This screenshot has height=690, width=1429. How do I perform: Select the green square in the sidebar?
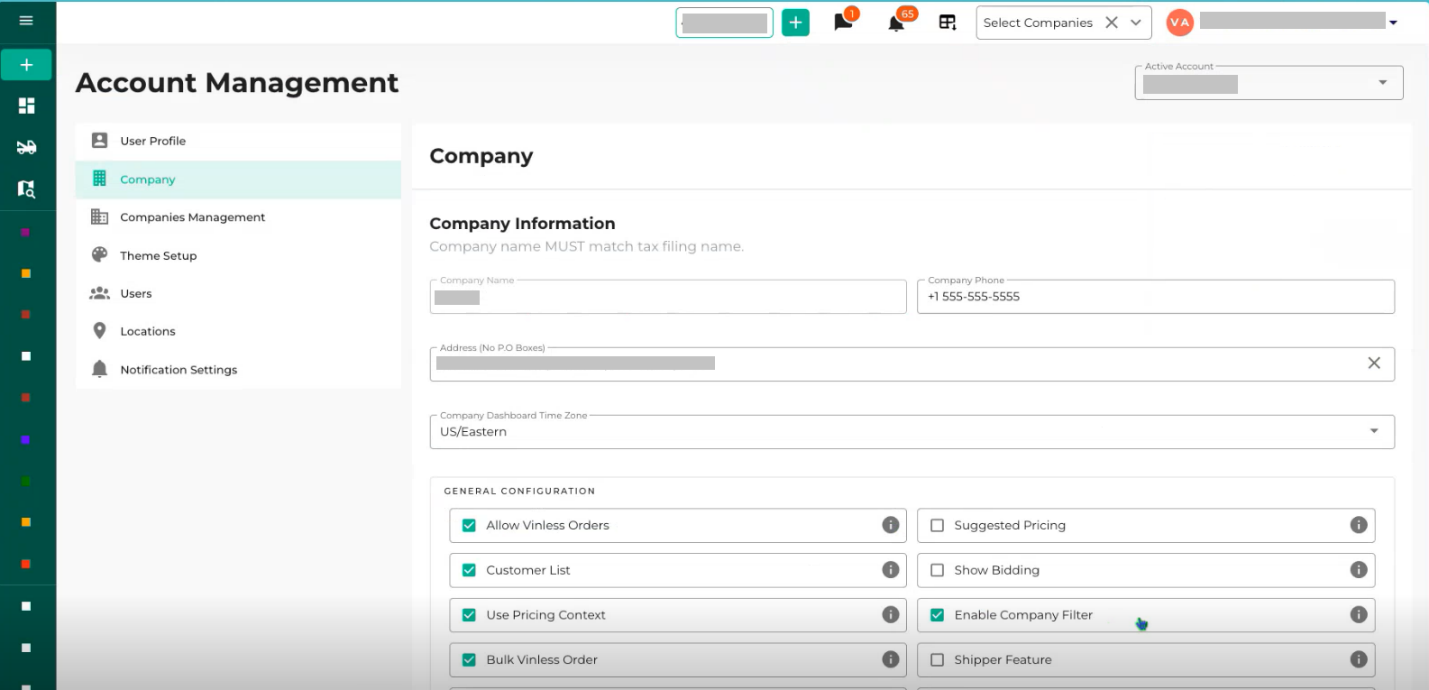(26, 481)
